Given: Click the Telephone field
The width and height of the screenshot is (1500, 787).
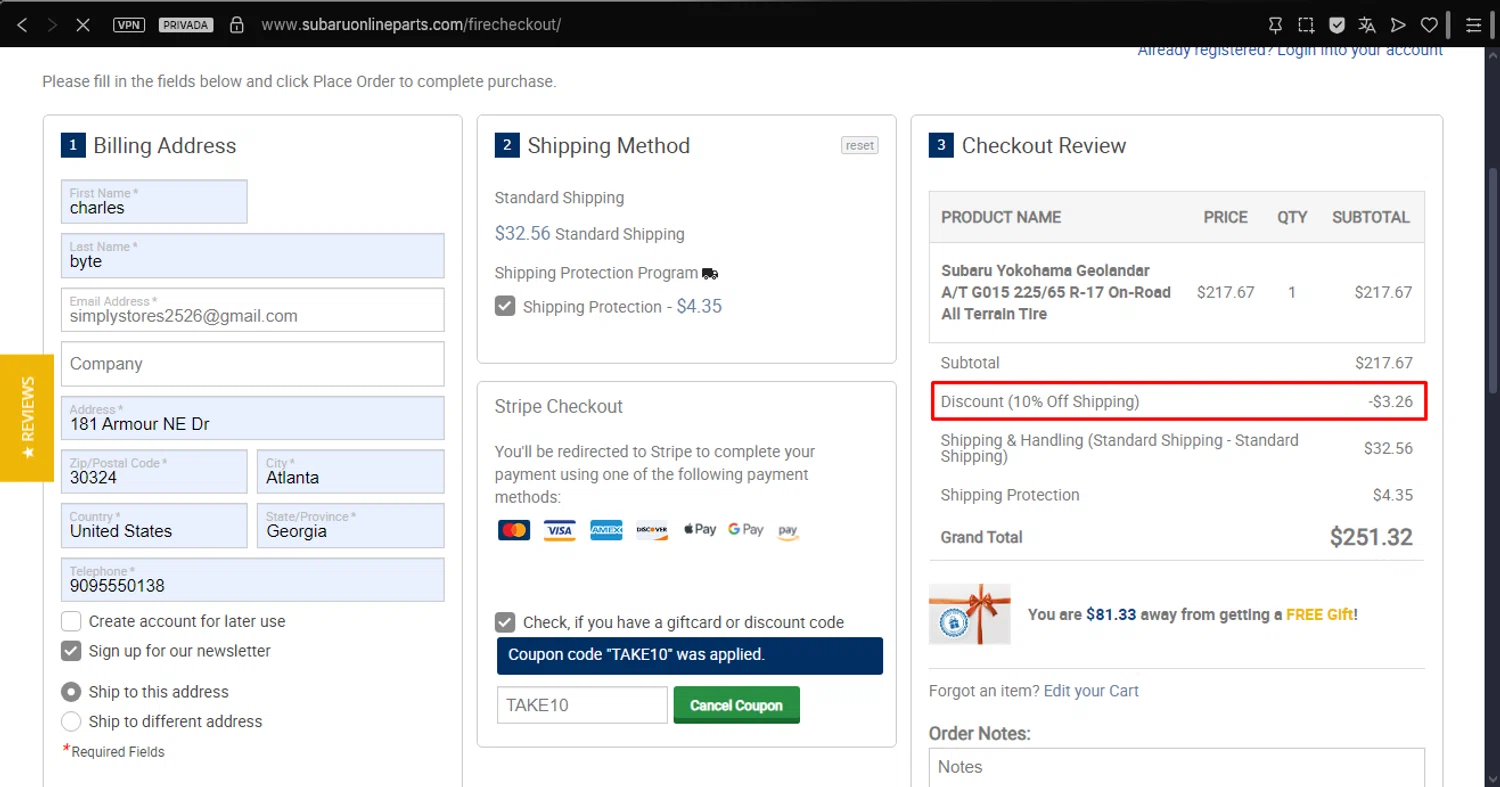Looking at the screenshot, I should [x=253, y=580].
